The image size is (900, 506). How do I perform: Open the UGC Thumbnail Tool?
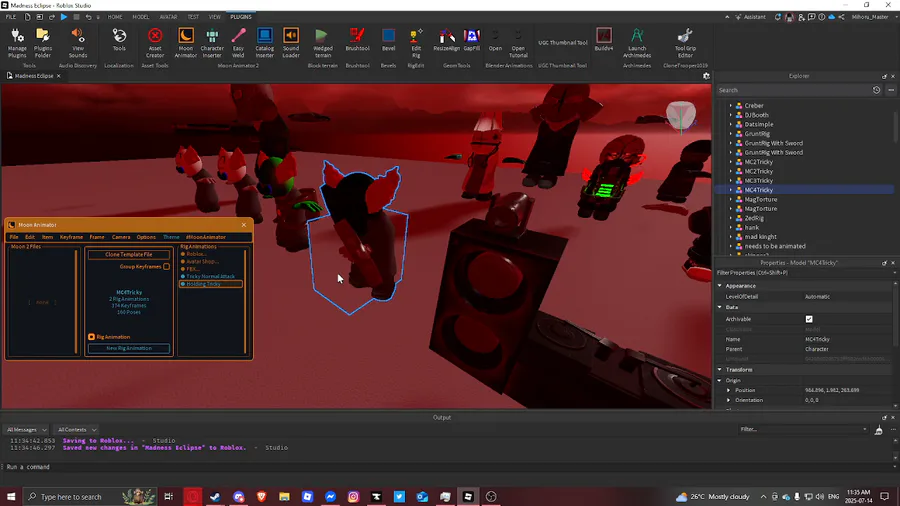[x=562, y=42]
